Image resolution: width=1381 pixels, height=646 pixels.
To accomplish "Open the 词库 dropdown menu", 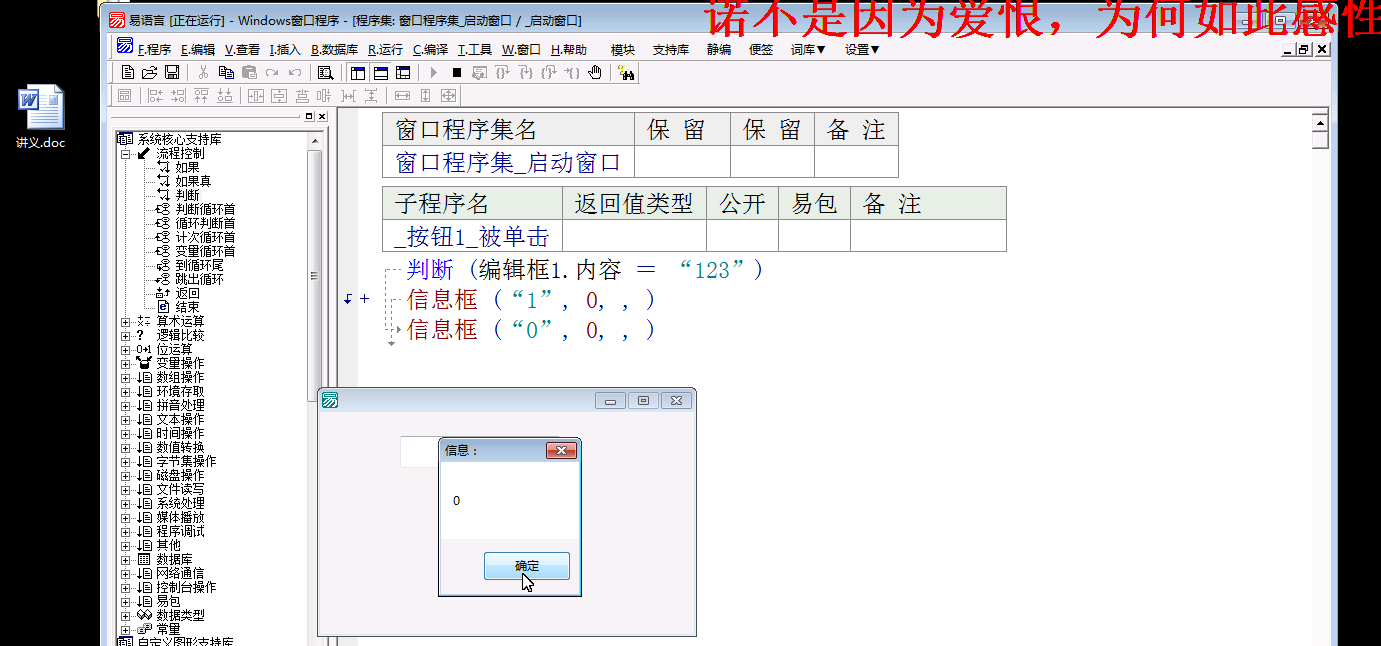I will tap(806, 48).
